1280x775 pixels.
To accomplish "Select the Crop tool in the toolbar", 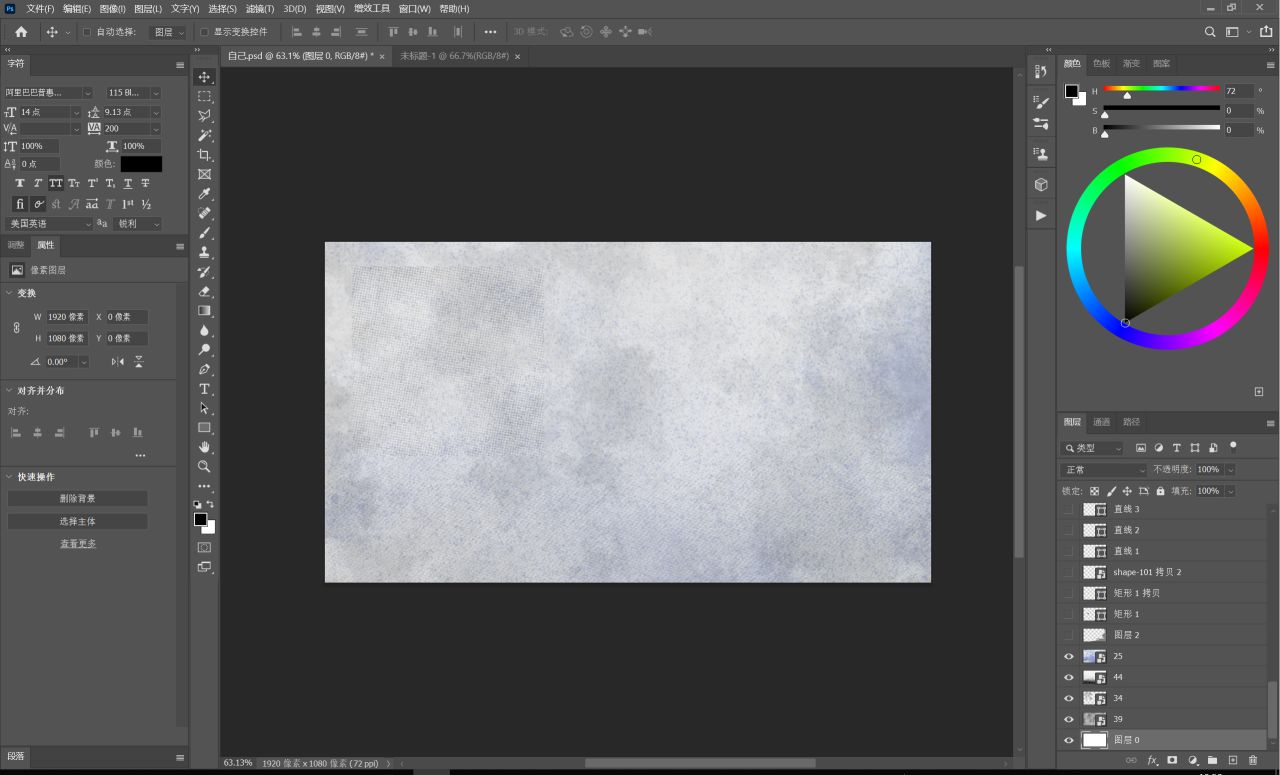I will pyautogui.click(x=204, y=155).
